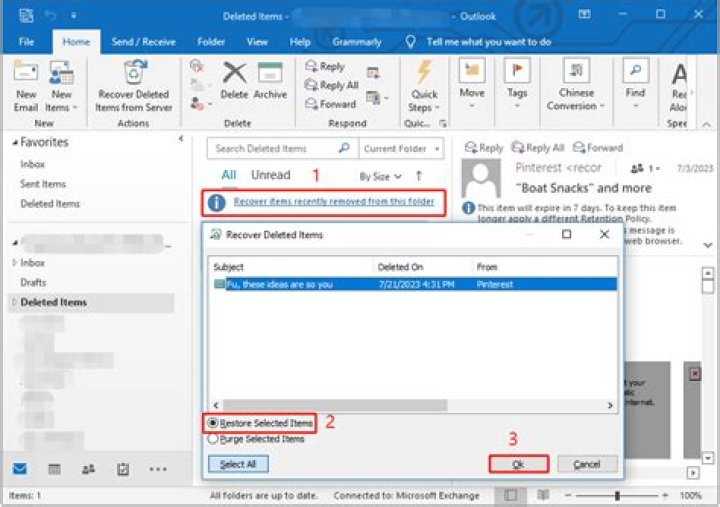Screen dimensions: 720x507
Task: Switch to the Send / Receive tab
Action: (x=144, y=42)
